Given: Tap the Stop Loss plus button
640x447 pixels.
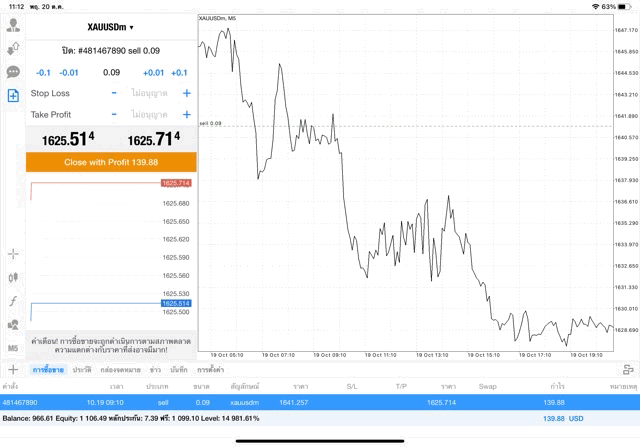Looking at the screenshot, I should click(x=187, y=93).
